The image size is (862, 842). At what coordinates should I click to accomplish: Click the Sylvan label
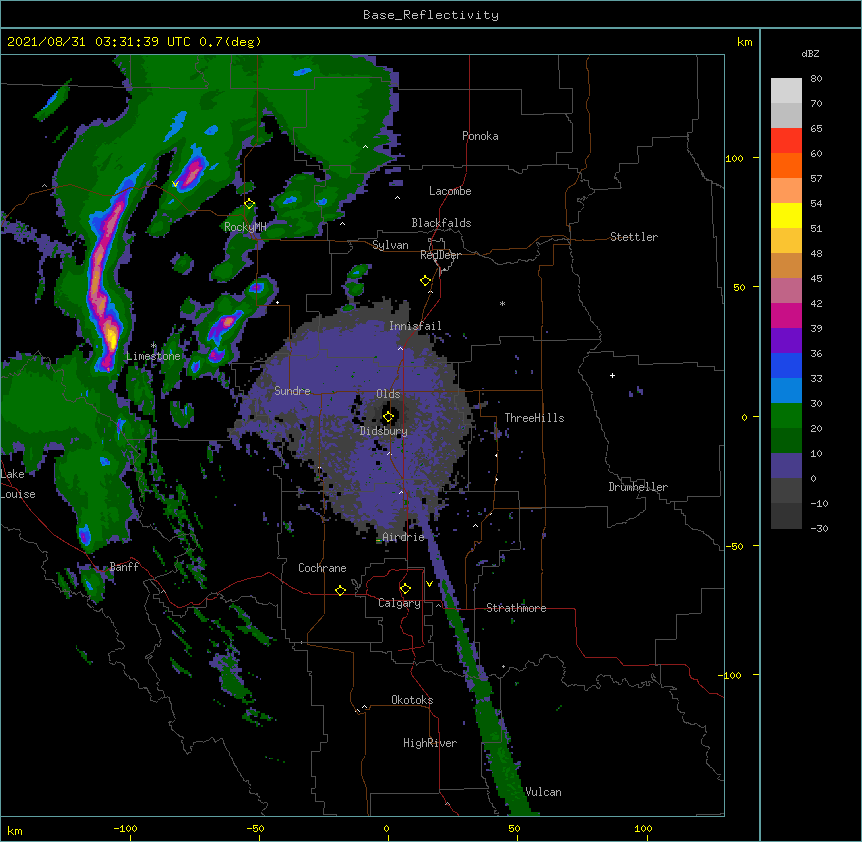[390, 245]
